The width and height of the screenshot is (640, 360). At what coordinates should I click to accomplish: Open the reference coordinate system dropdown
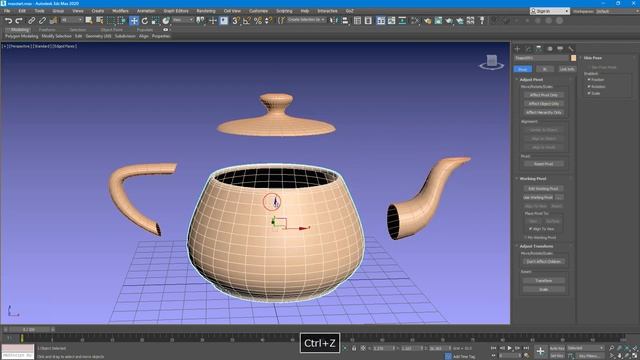(182, 20)
